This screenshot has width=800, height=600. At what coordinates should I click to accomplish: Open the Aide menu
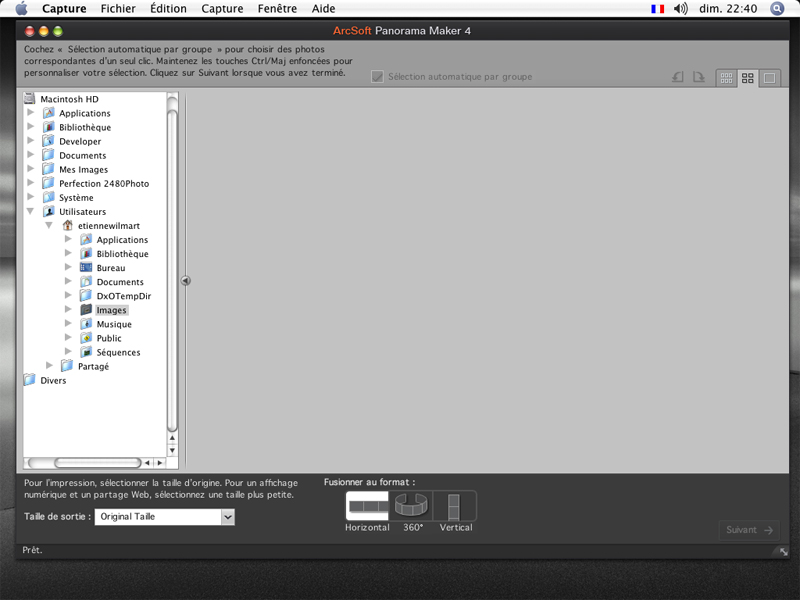[x=323, y=9]
